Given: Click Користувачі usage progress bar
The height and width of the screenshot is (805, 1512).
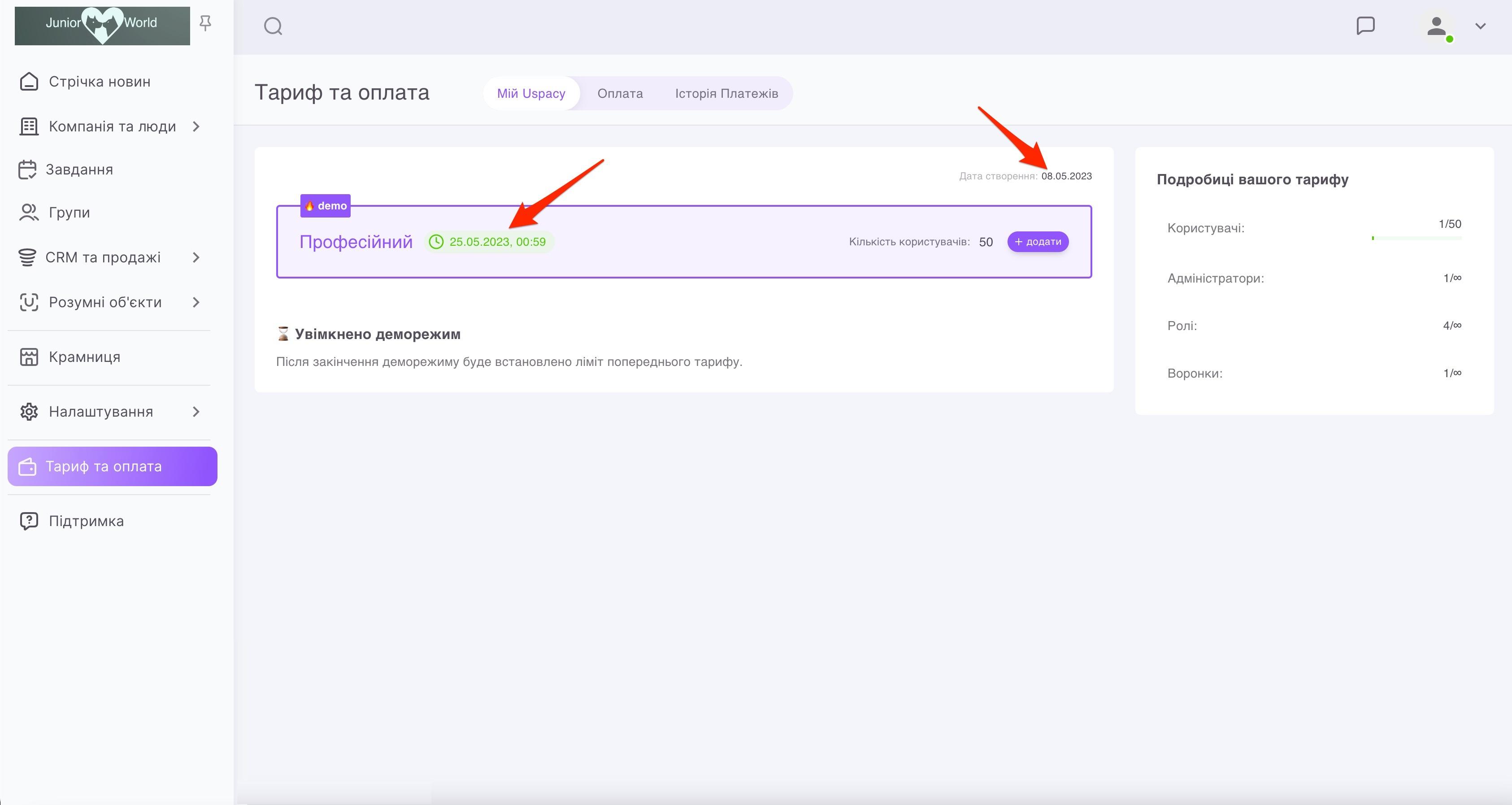Looking at the screenshot, I should [1416, 238].
